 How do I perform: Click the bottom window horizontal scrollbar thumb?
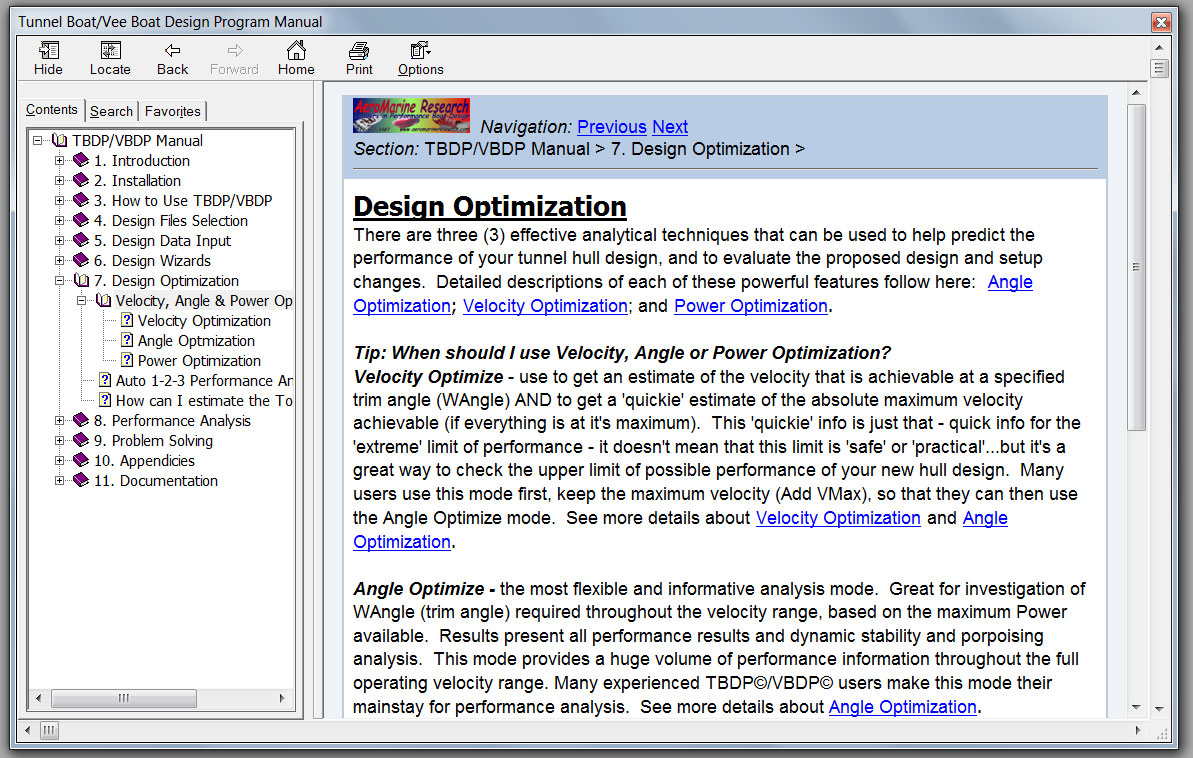[x=49, y=731]
